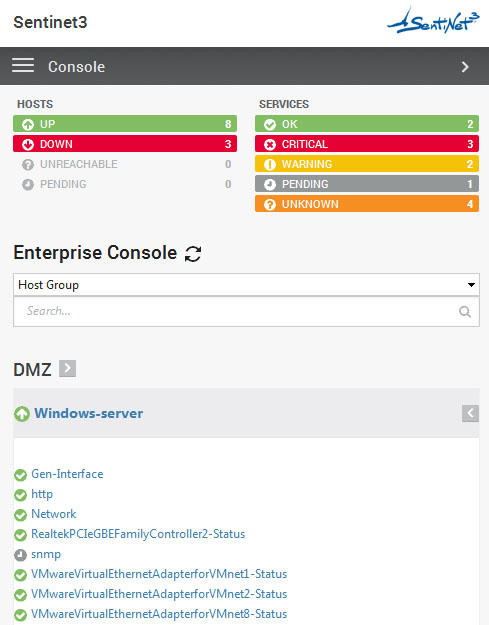Click the search magnifier icon
Viewport: 489px width, 625px height.
tap(465, 311)
